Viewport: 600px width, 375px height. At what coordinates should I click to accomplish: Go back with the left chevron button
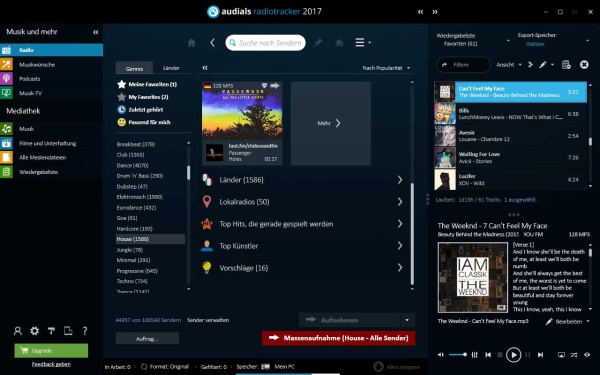tap(212, 43)
